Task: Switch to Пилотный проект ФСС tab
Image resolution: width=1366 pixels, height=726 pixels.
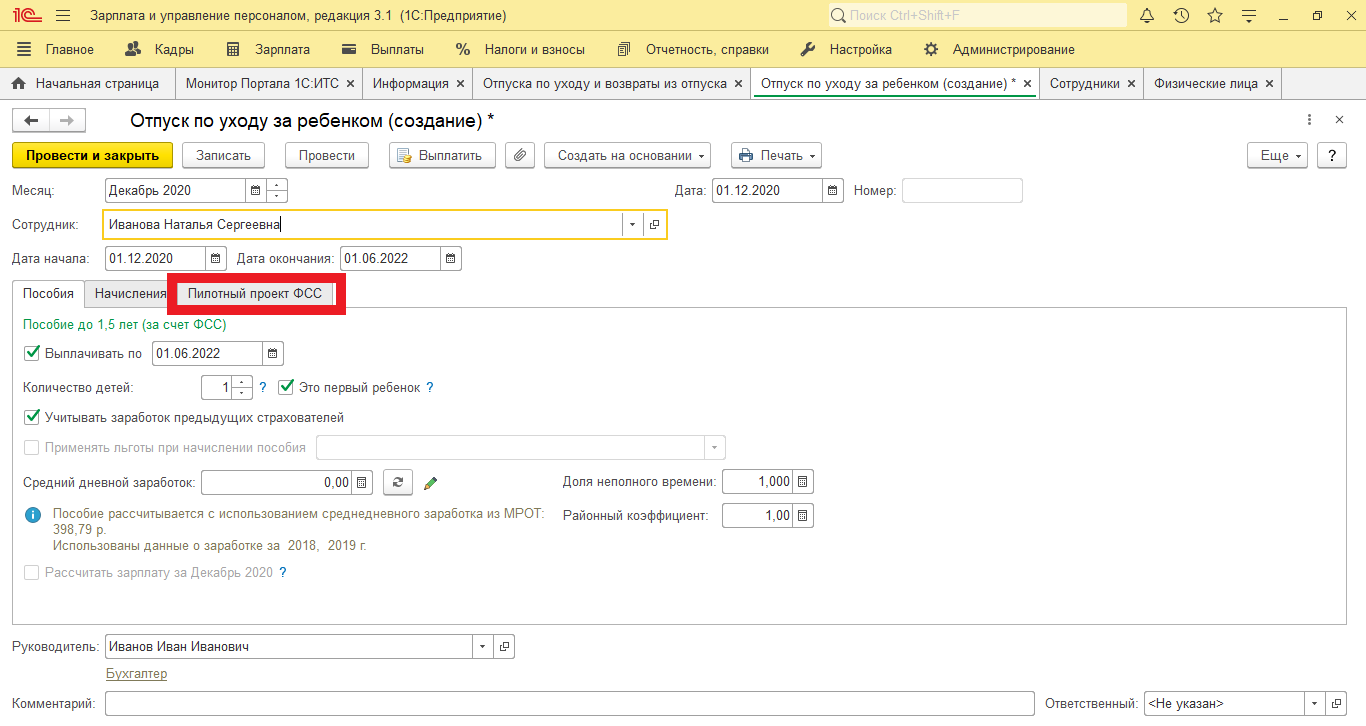Action: [255, 294]
